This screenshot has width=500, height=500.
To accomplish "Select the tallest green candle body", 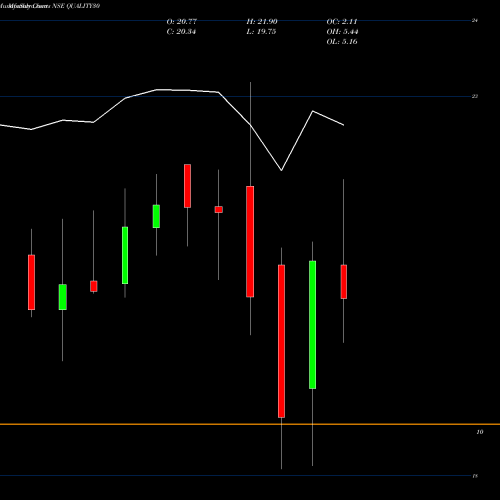I will click(313, 325).
